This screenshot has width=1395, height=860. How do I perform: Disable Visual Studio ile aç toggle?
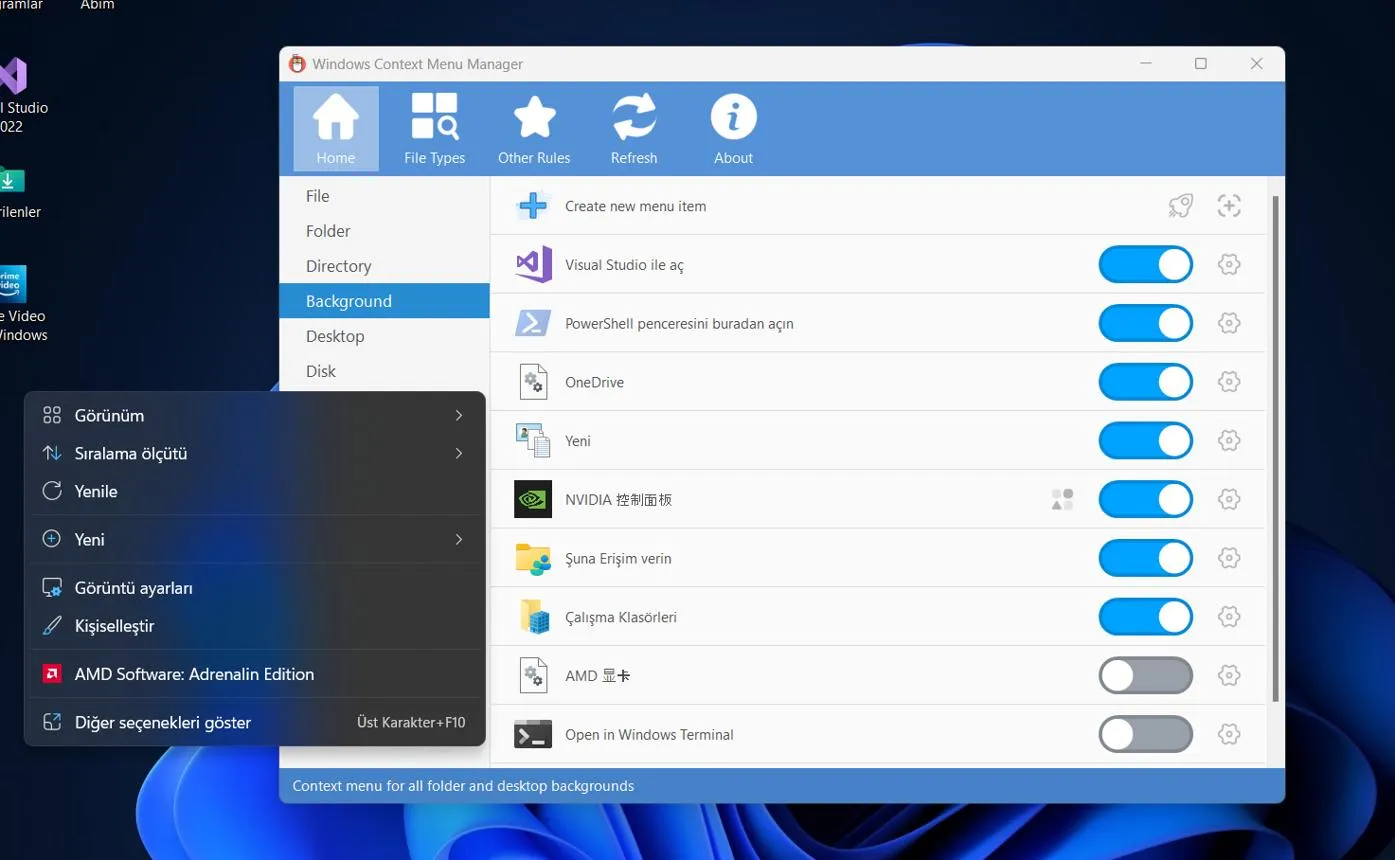tap(1146, 265)
